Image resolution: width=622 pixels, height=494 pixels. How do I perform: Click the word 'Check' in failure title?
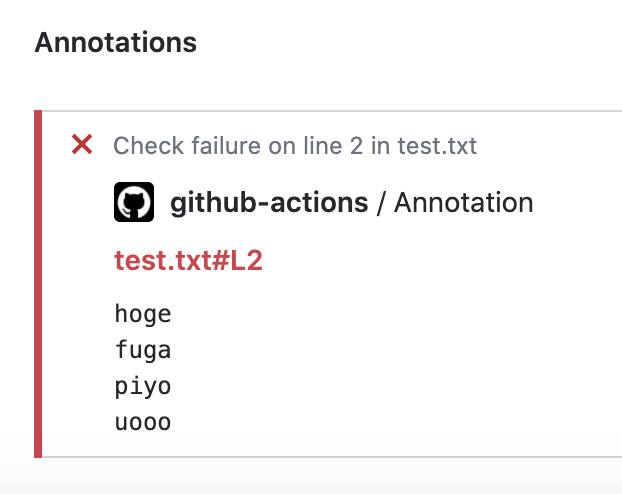pos(149,146)
